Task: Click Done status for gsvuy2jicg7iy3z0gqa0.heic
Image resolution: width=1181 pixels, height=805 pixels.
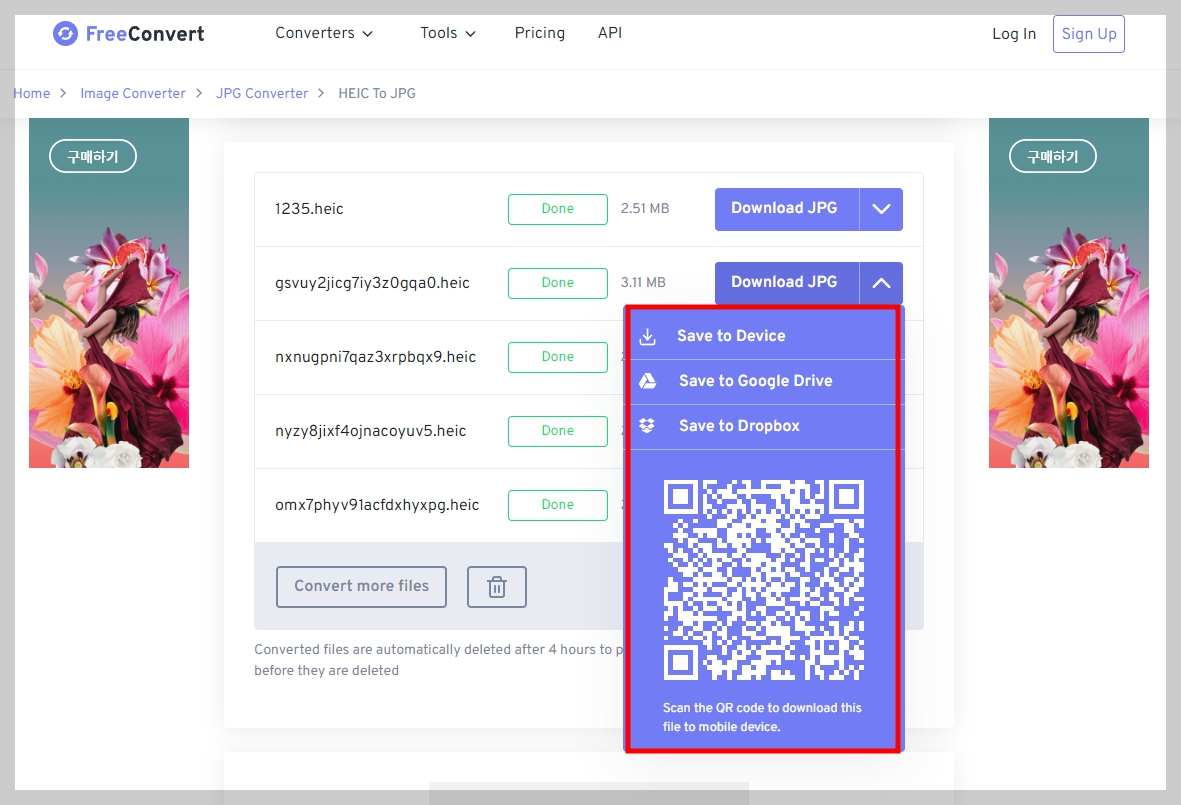Action: (x=558, y=283)
